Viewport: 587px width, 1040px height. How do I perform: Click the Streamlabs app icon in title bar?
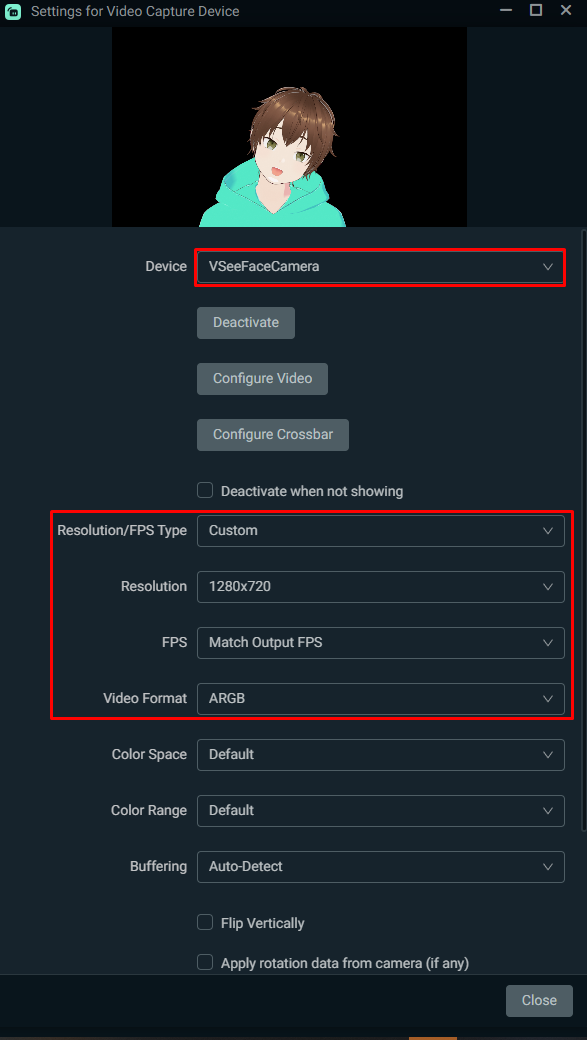tap(13, 11)
